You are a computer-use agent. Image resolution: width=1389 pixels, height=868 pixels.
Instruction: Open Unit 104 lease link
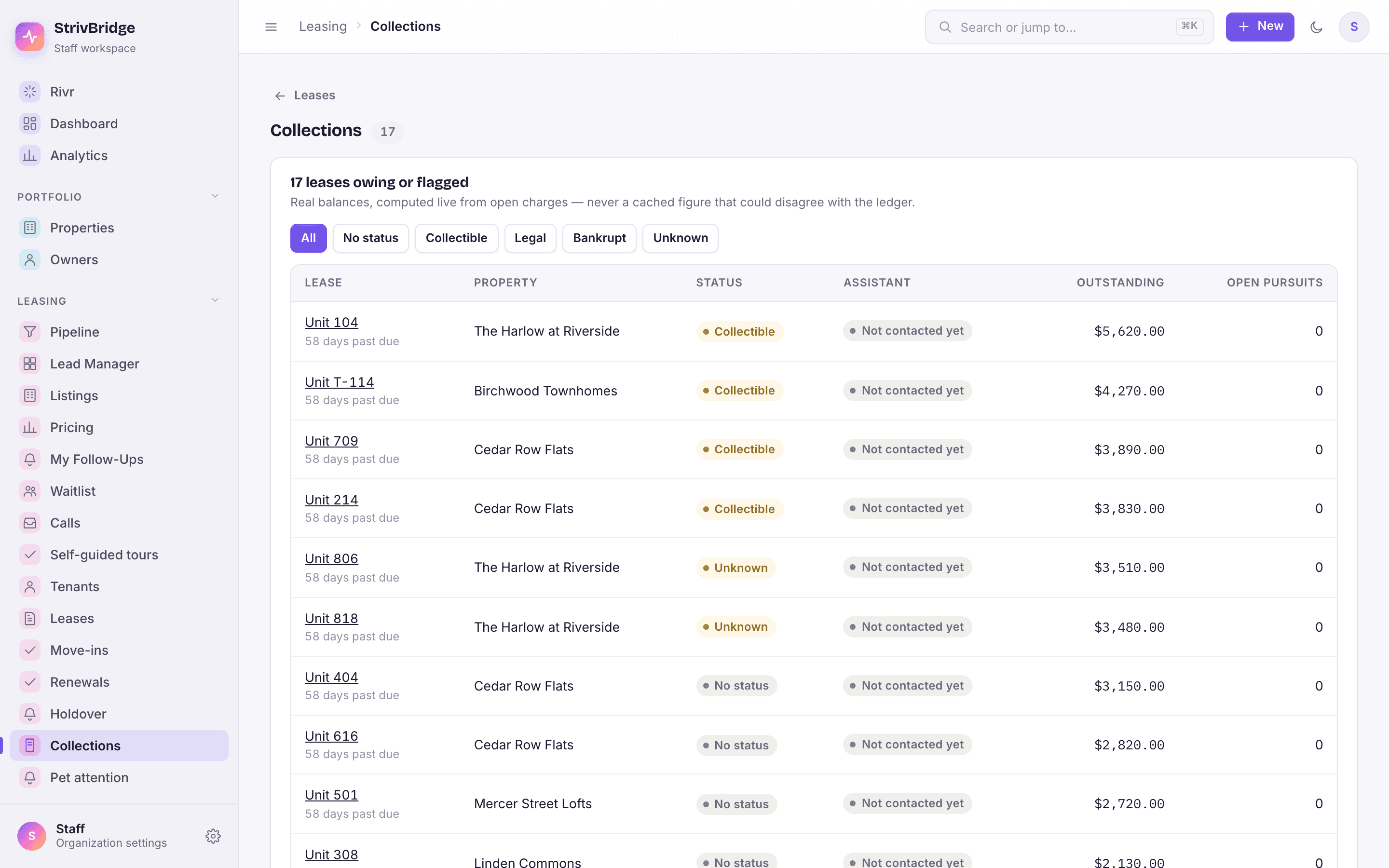coord(331,323)
